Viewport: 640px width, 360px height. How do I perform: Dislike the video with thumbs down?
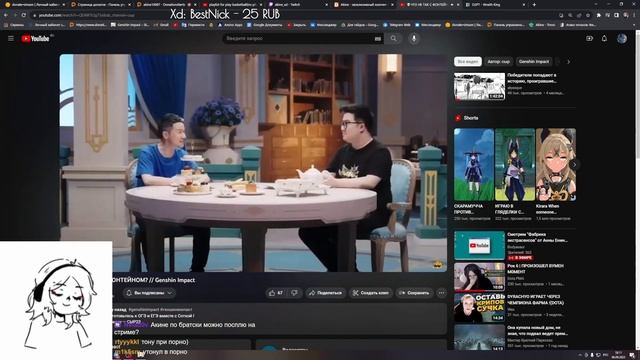pyautogui.click(x=295, y=293)
